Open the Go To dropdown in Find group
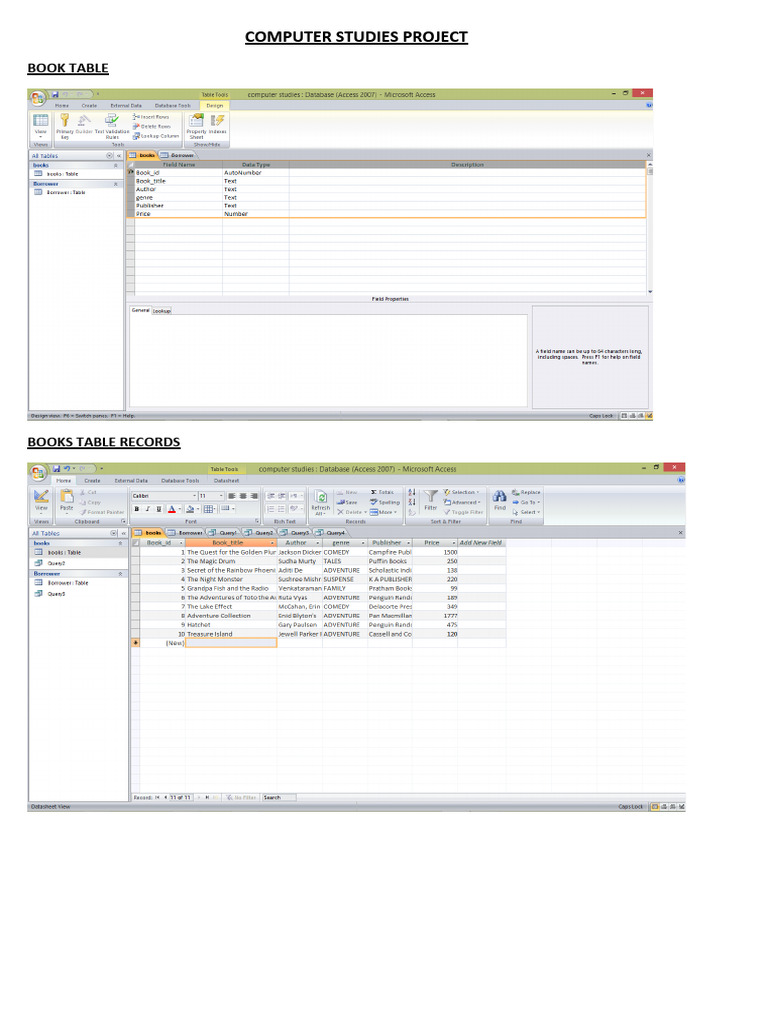 [x=526, y=502]
